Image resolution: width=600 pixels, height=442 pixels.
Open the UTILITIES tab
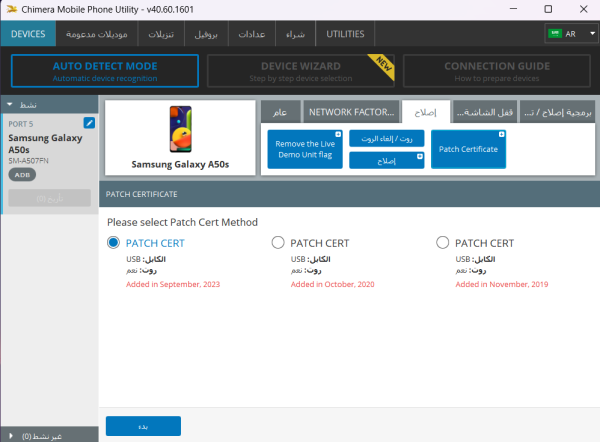pos(345,34)
